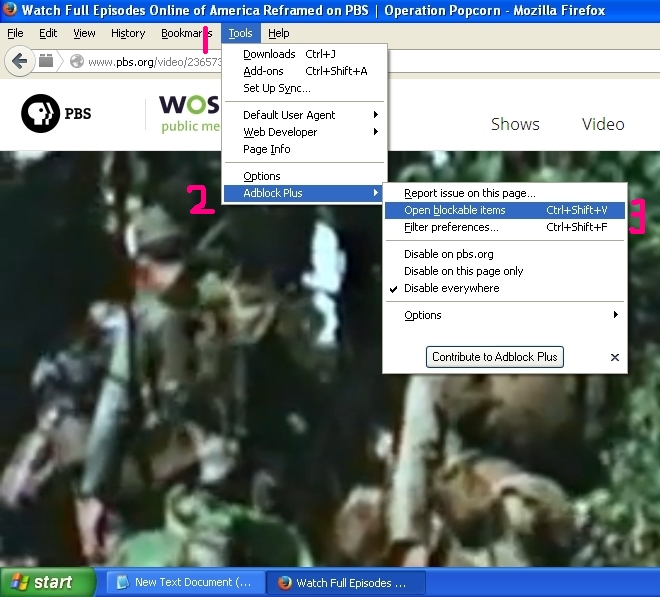Choose Options in the Tools menu

coord(304,176)
